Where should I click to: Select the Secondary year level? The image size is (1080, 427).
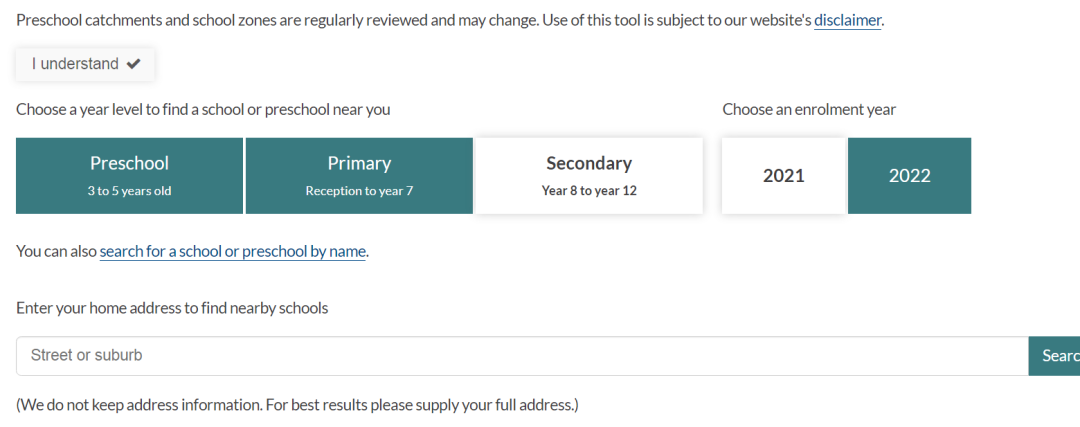(589, 176)
